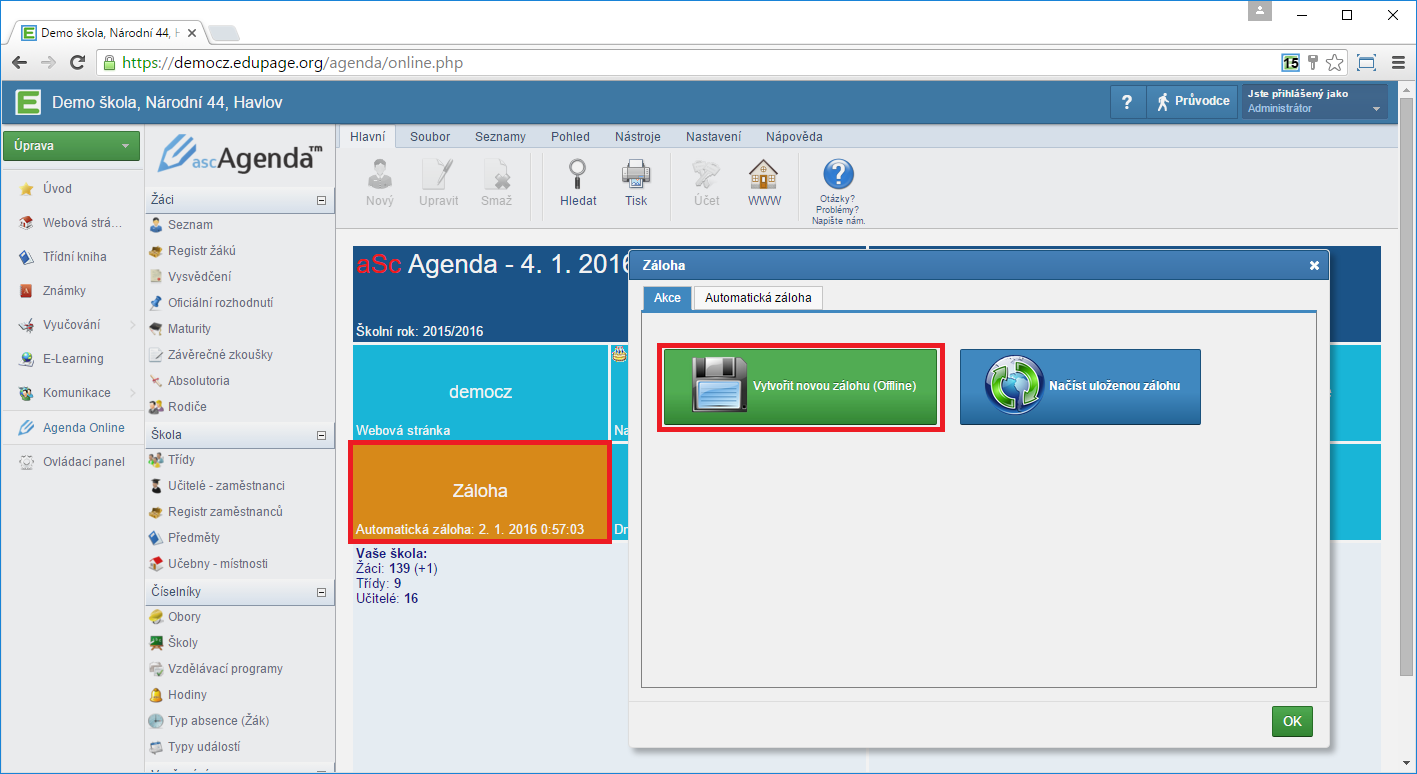
Task: Click the Upravit pencil icon
Action: click(x=439, y=183)
